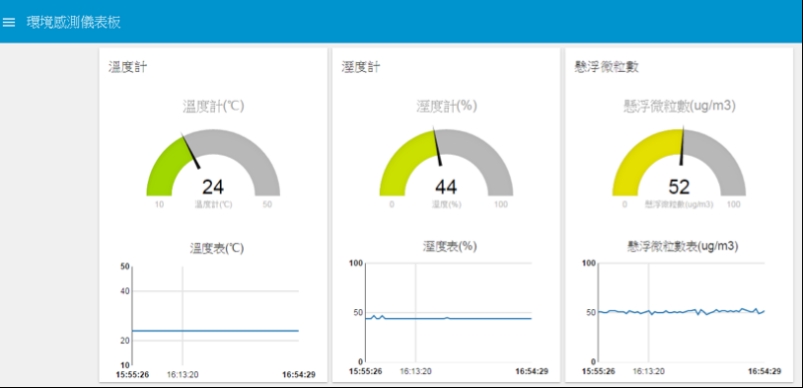Click the particulate chart blue line
This screenshot has height=388, width=803.
click(681, 311)
